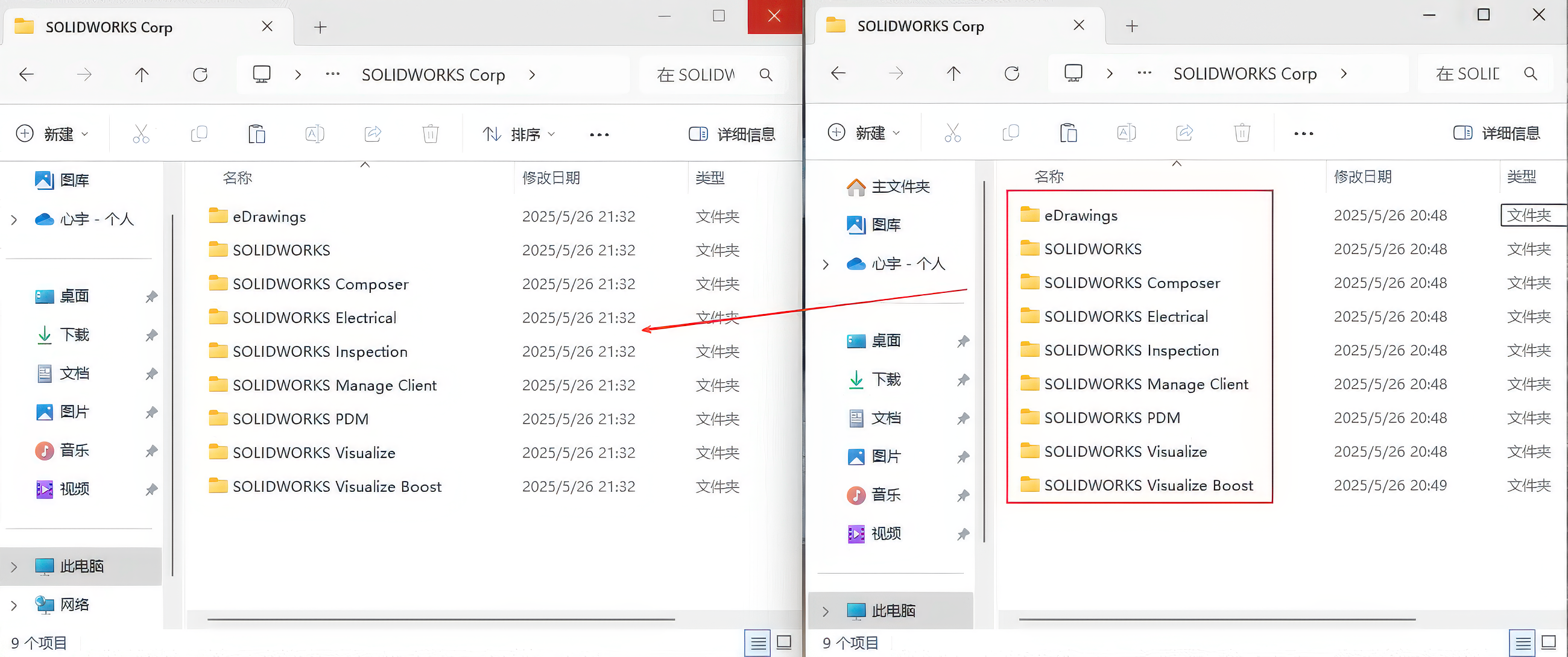
Task: Click Cut icon in left window toolbar
Action: point(141,134)
